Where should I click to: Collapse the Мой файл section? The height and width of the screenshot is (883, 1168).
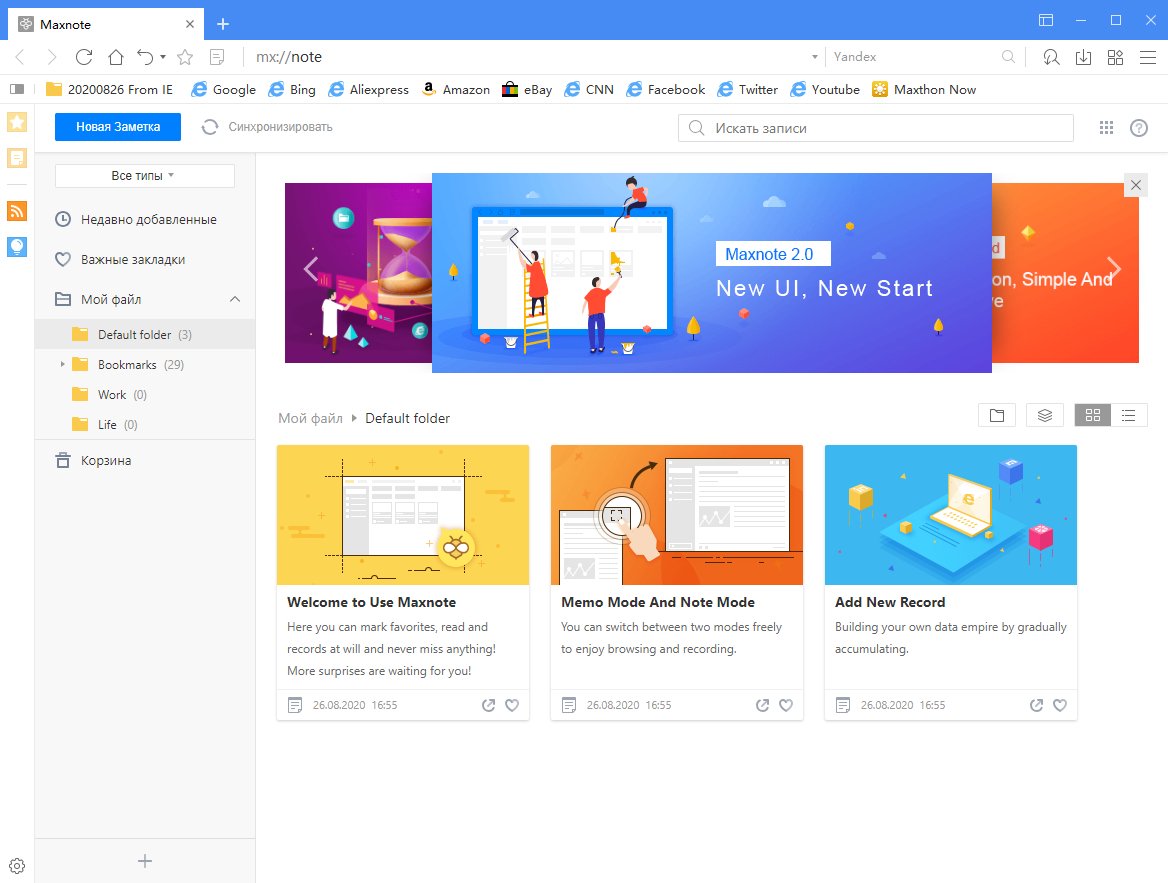click(235, 299)
